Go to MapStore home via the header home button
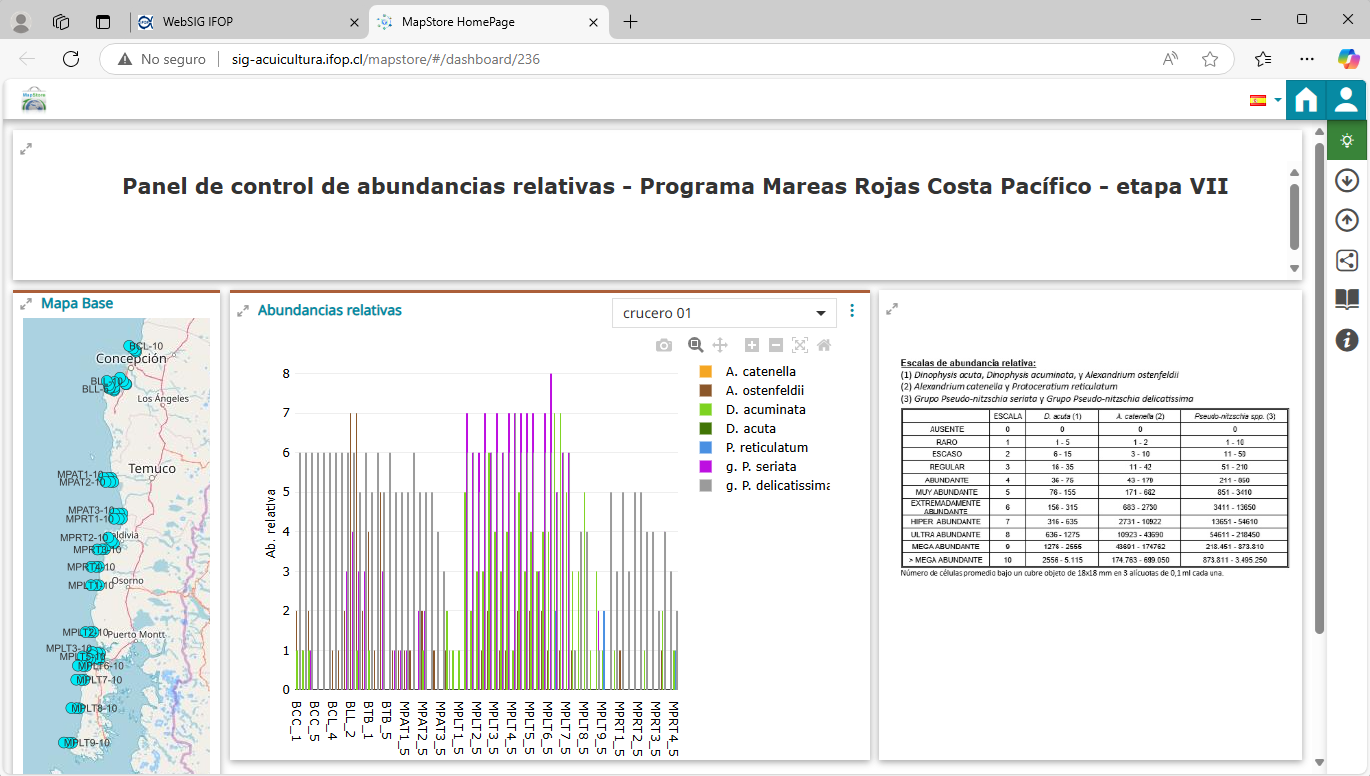Image resolution: width=1370 pixels, height=776 pixels. click(1306, 100)
